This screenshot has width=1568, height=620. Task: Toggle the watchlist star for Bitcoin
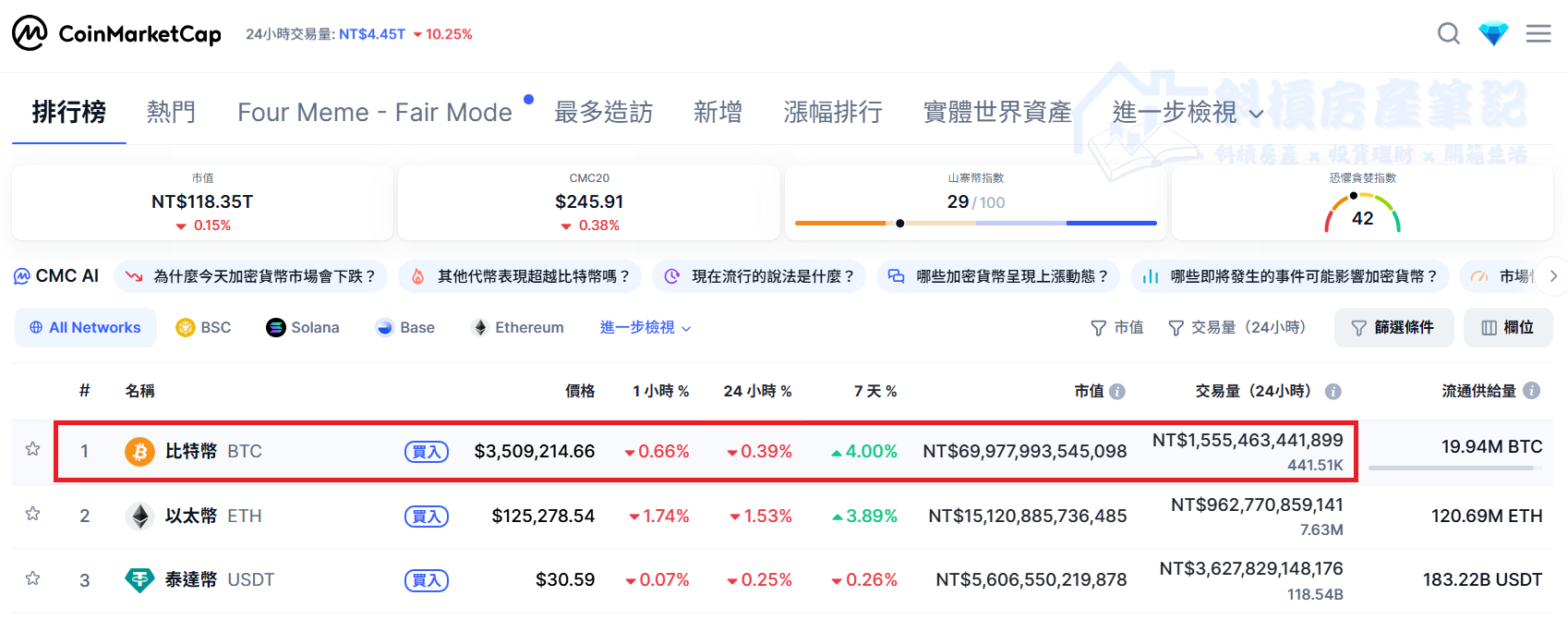click(x=32, y=449)
